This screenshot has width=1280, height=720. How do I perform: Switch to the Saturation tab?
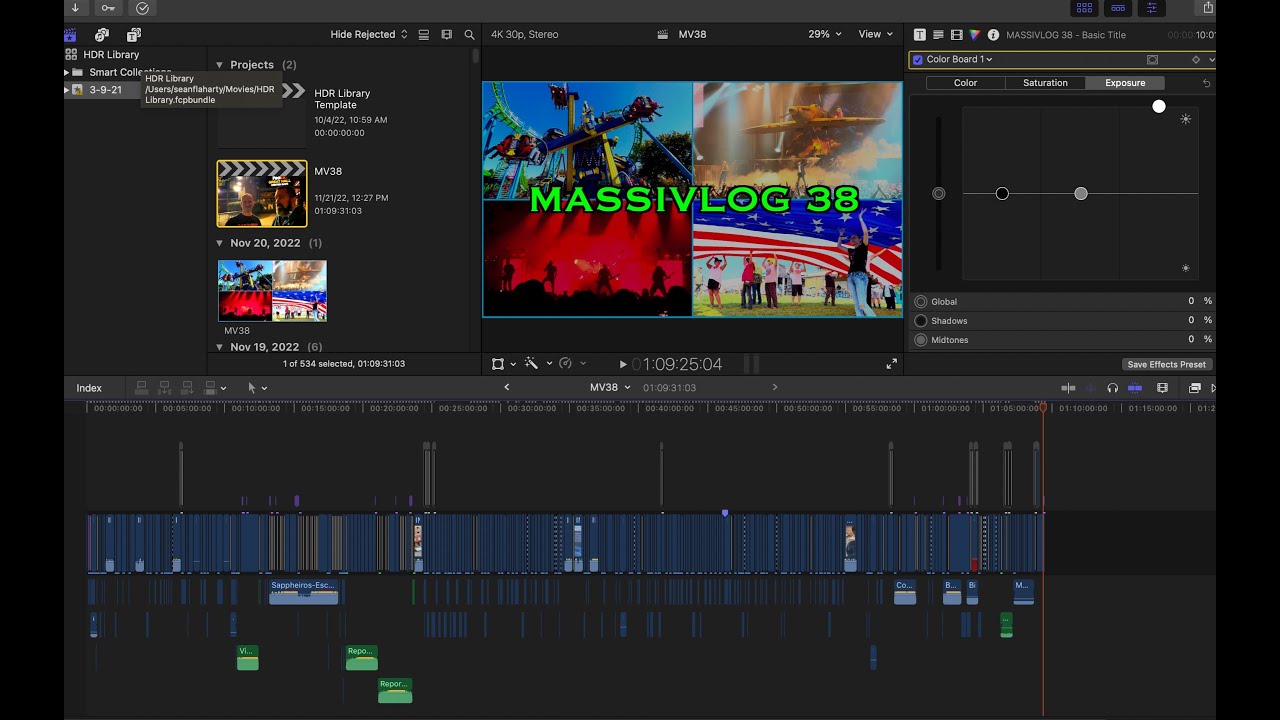coord(1045,83)
